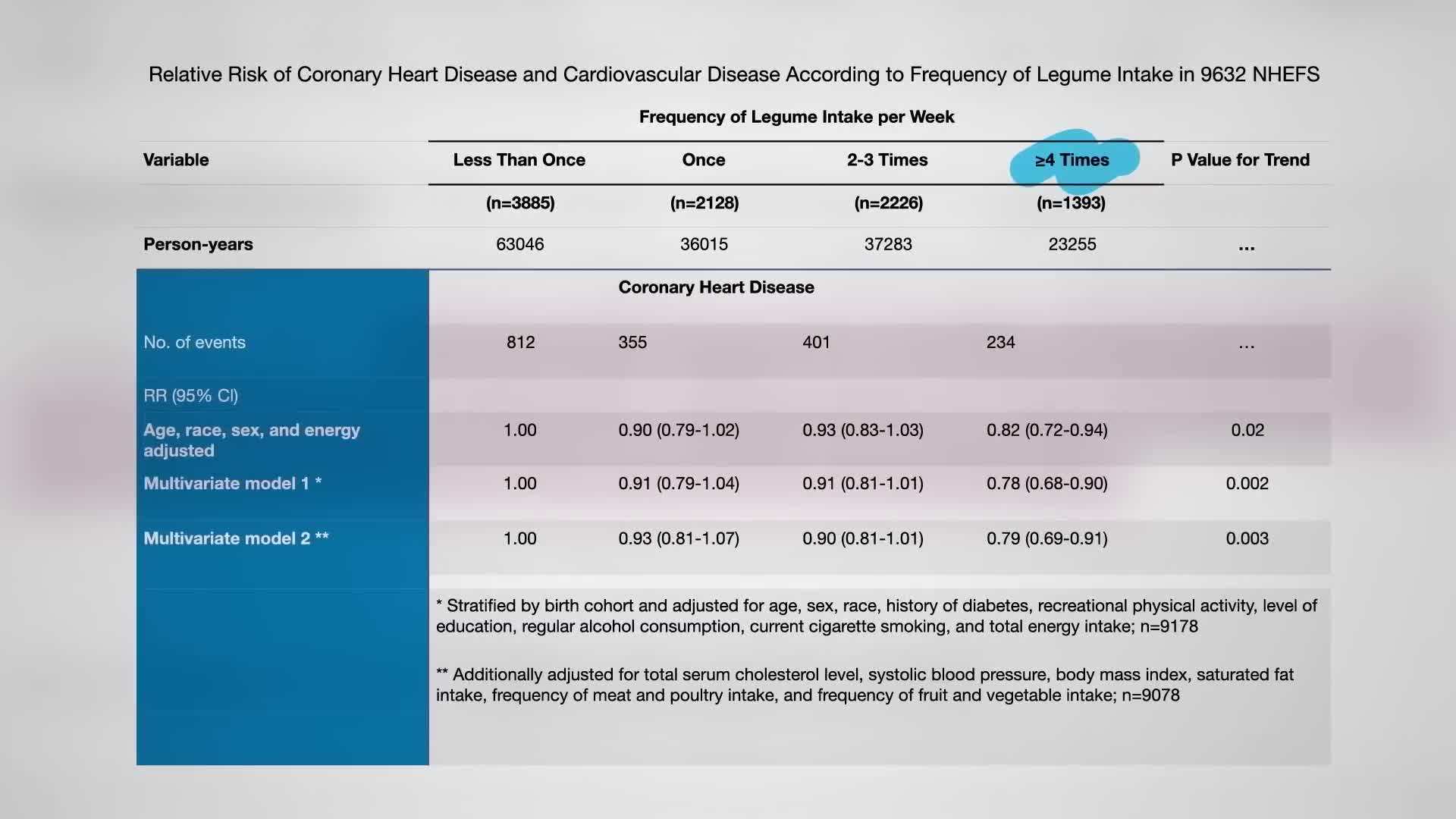Click the 2-3 Times column header
The image size is (1456, 819).
(886, 160)
